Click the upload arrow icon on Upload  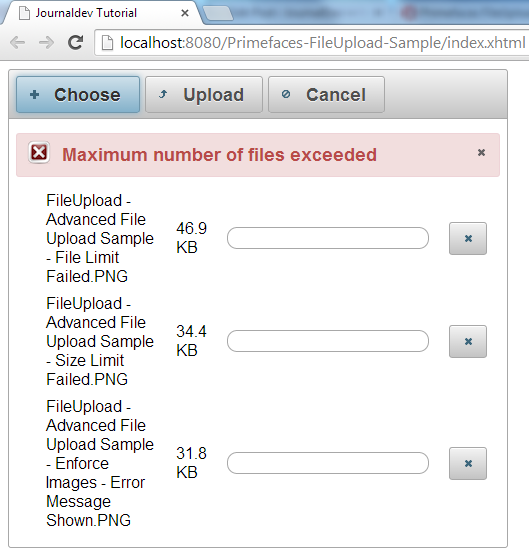(x=163, y=94)
